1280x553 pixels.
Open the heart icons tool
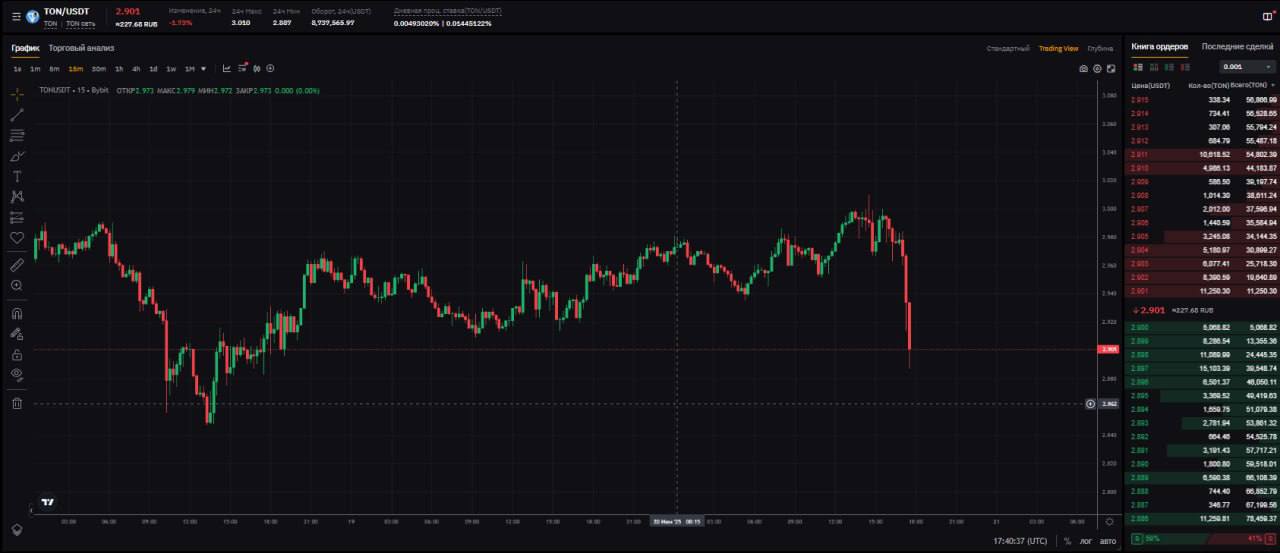tap(17, 238)
